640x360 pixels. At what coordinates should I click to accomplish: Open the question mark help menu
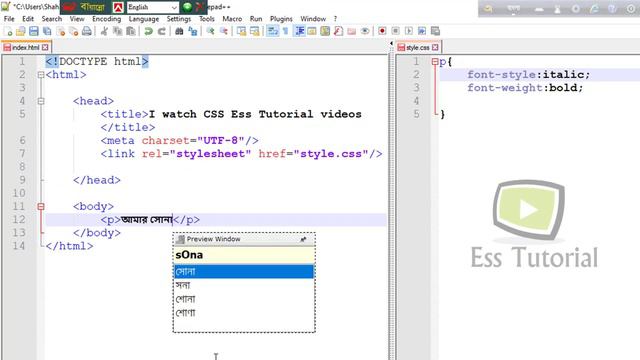335,19
